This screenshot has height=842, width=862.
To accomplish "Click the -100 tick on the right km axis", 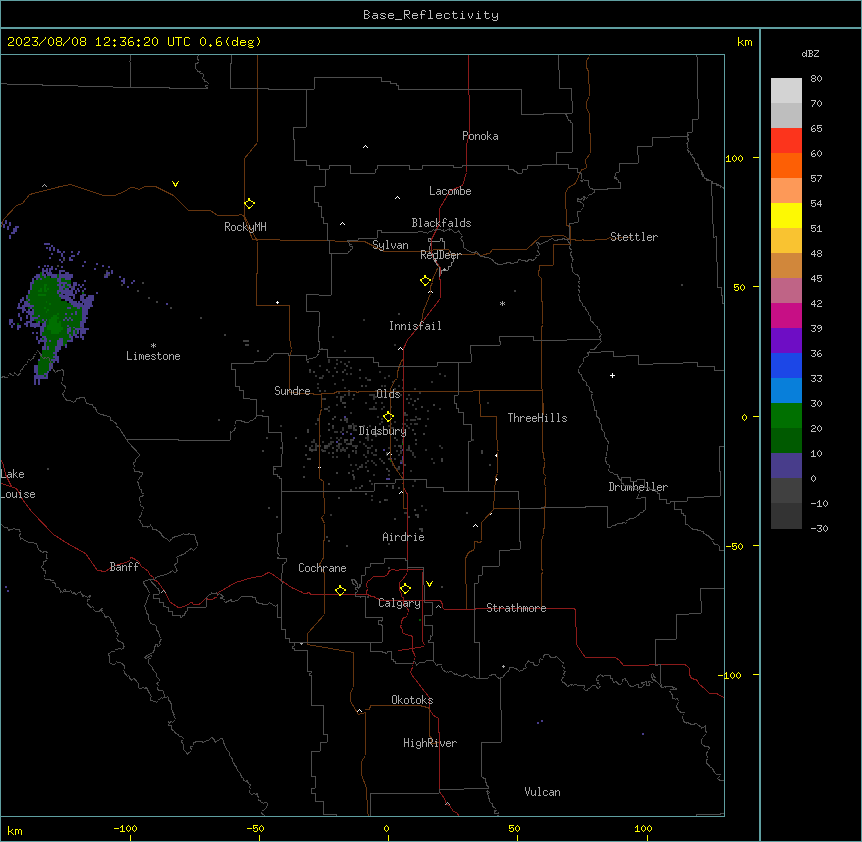I will click(731, 675).
